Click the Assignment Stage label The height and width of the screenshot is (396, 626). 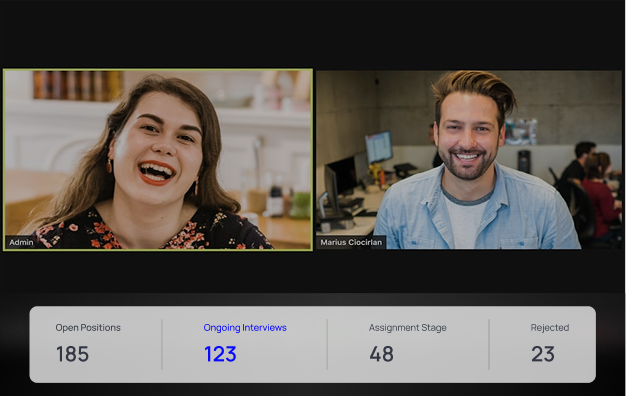point(408,328)
